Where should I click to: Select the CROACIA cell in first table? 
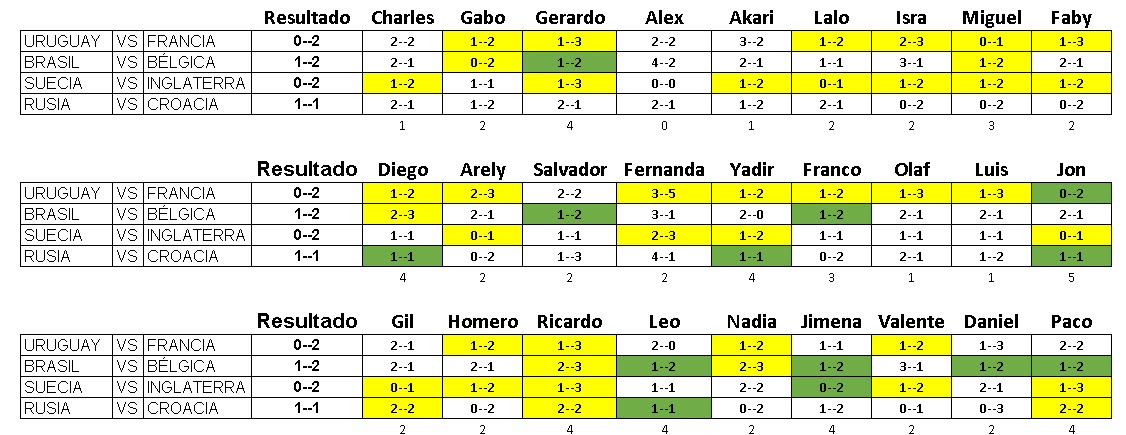click(197, 104)
